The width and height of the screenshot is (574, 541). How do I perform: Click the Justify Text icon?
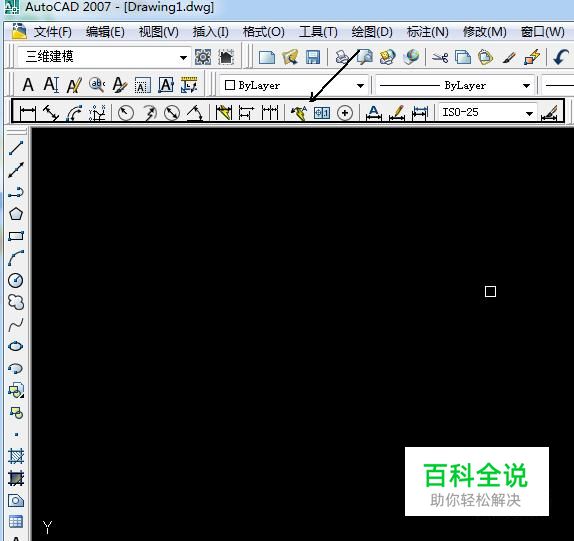[x=166, y=85]
